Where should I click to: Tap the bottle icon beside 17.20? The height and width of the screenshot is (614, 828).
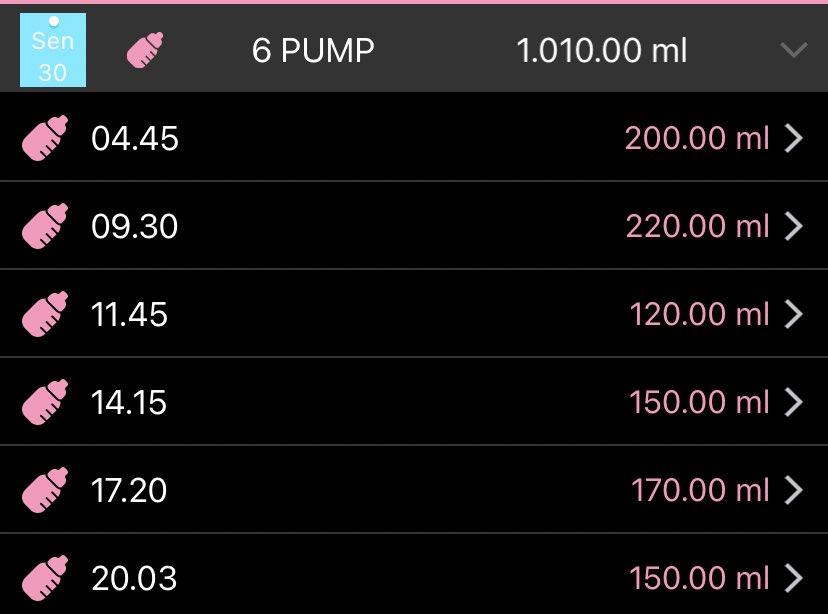(45, 490)
